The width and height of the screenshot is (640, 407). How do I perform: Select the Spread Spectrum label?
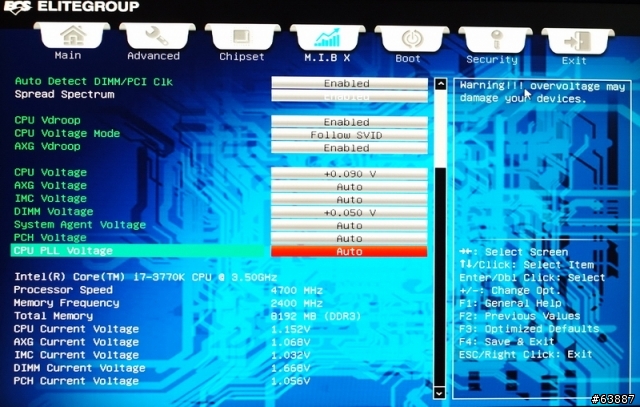[x=64, y=94]
